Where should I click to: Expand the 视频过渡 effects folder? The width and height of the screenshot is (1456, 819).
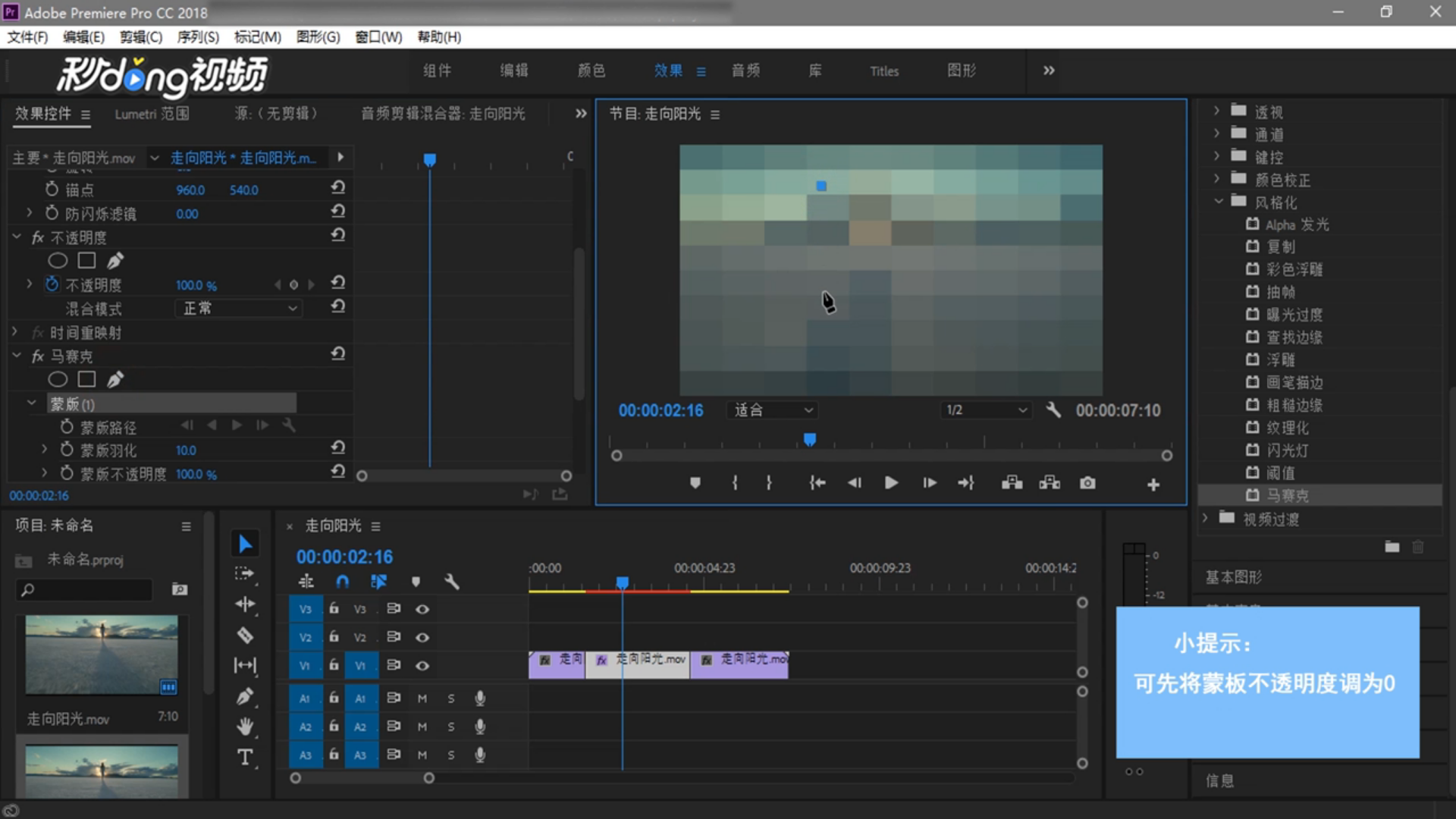[x=1206, y=519]
